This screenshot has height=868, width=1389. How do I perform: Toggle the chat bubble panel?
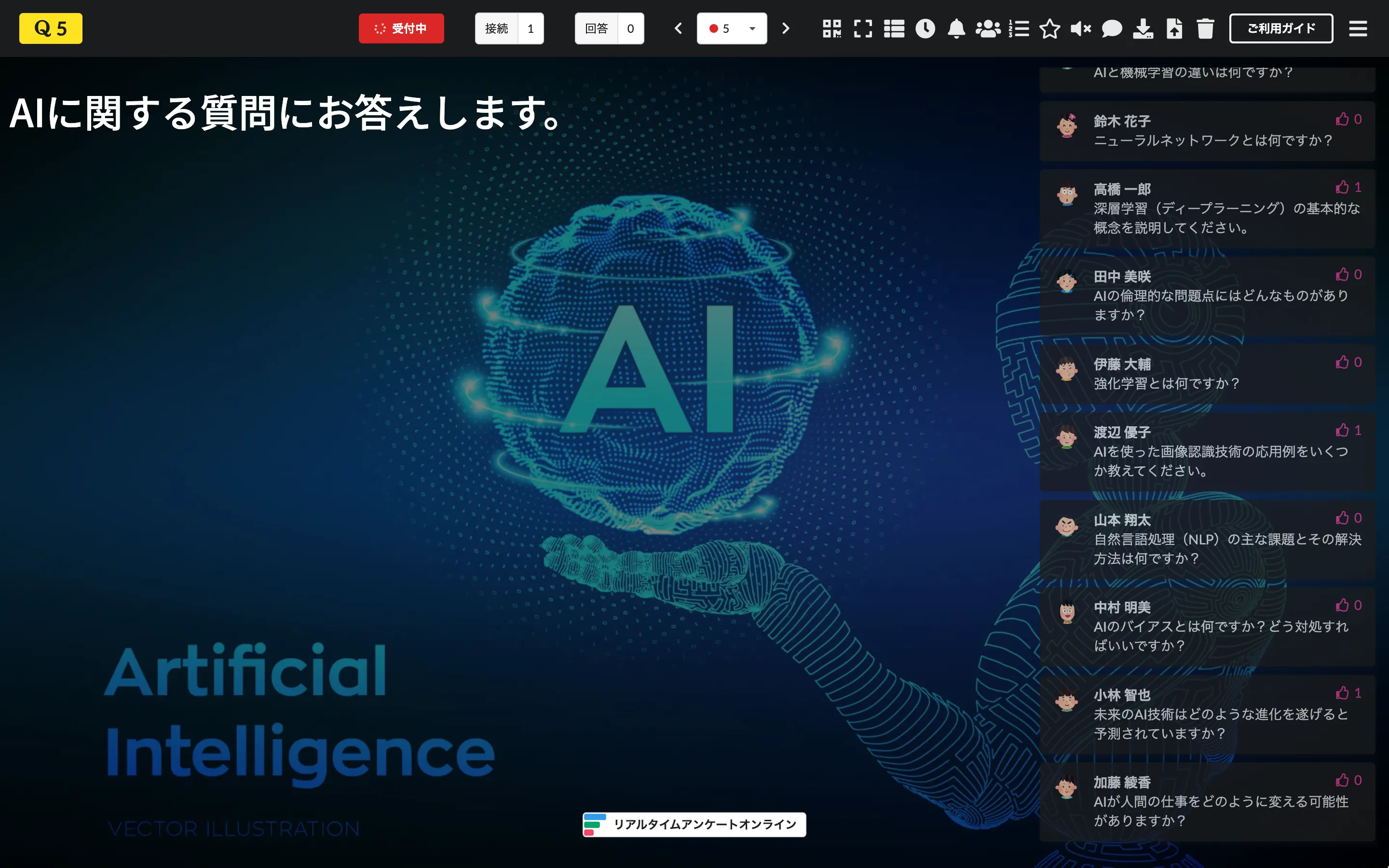(1112, 28)
